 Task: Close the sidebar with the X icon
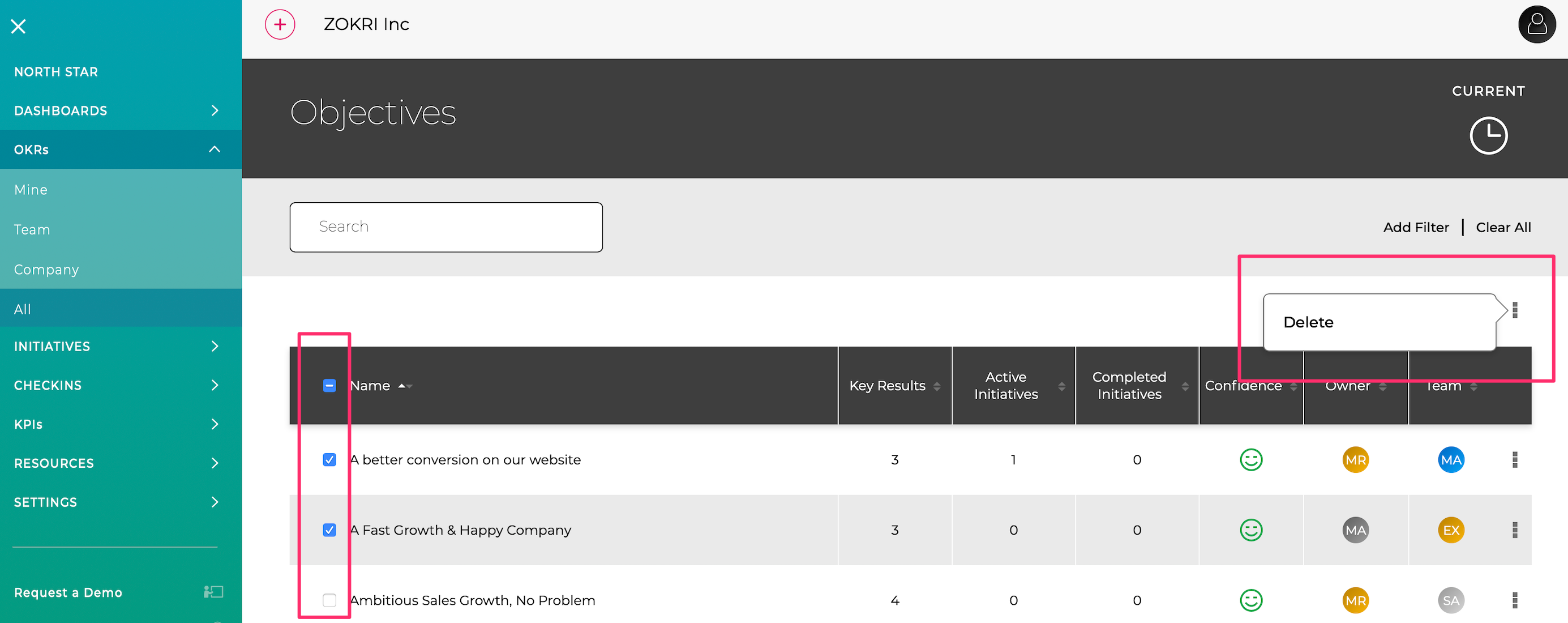18,26
